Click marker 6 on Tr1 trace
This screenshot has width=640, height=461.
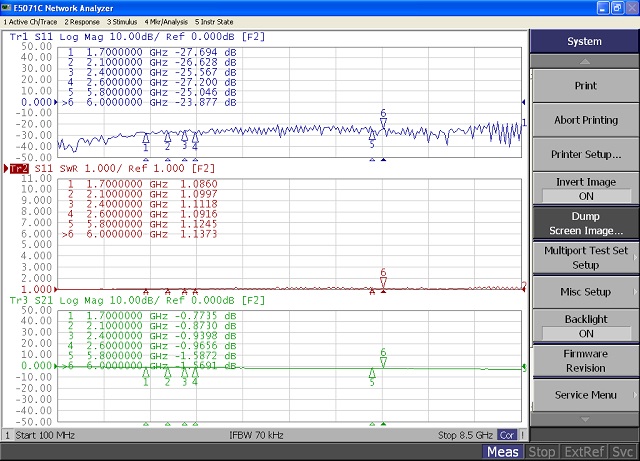(x=383, y=119)
